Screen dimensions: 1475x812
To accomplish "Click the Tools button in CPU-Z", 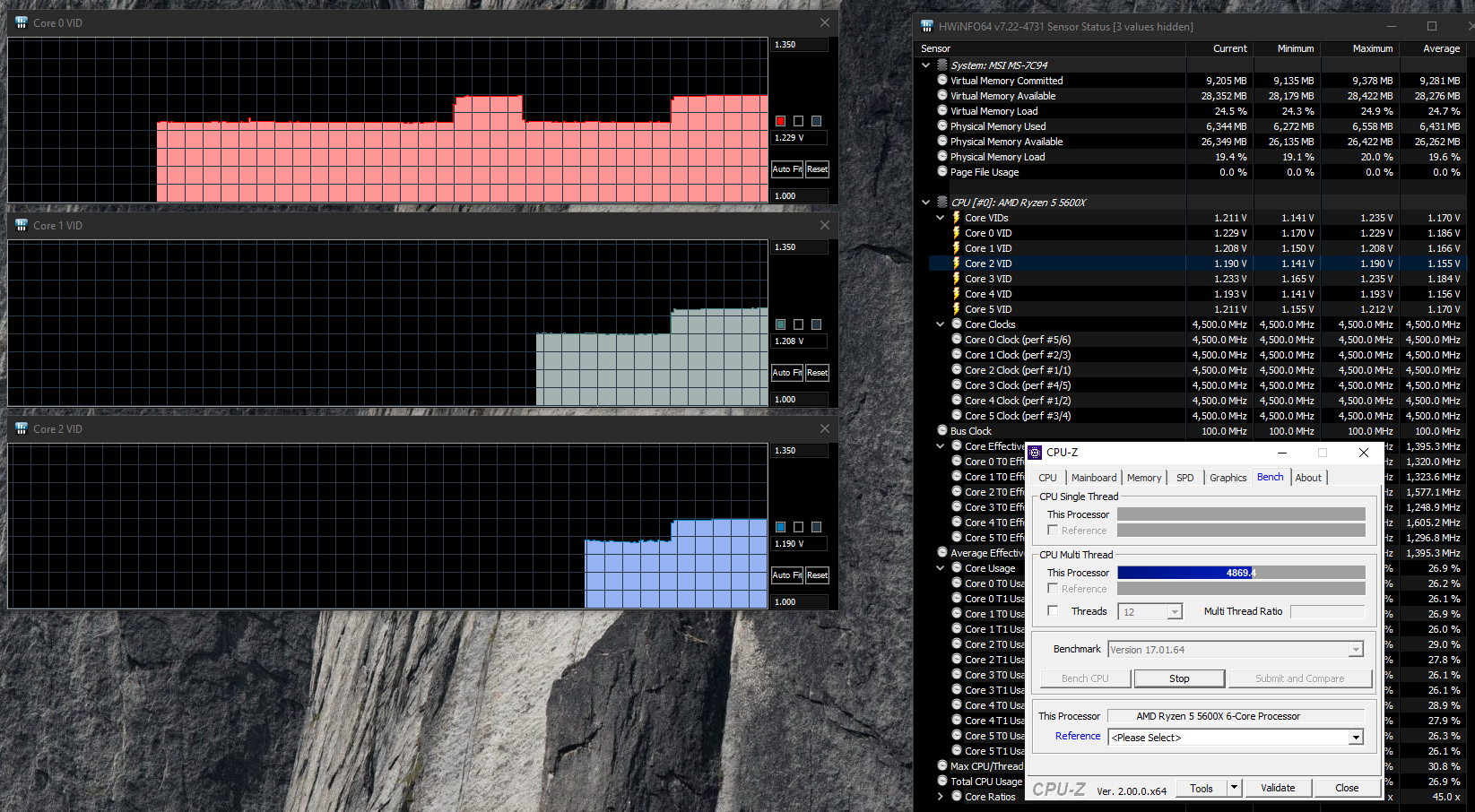I will point(1202,788).
